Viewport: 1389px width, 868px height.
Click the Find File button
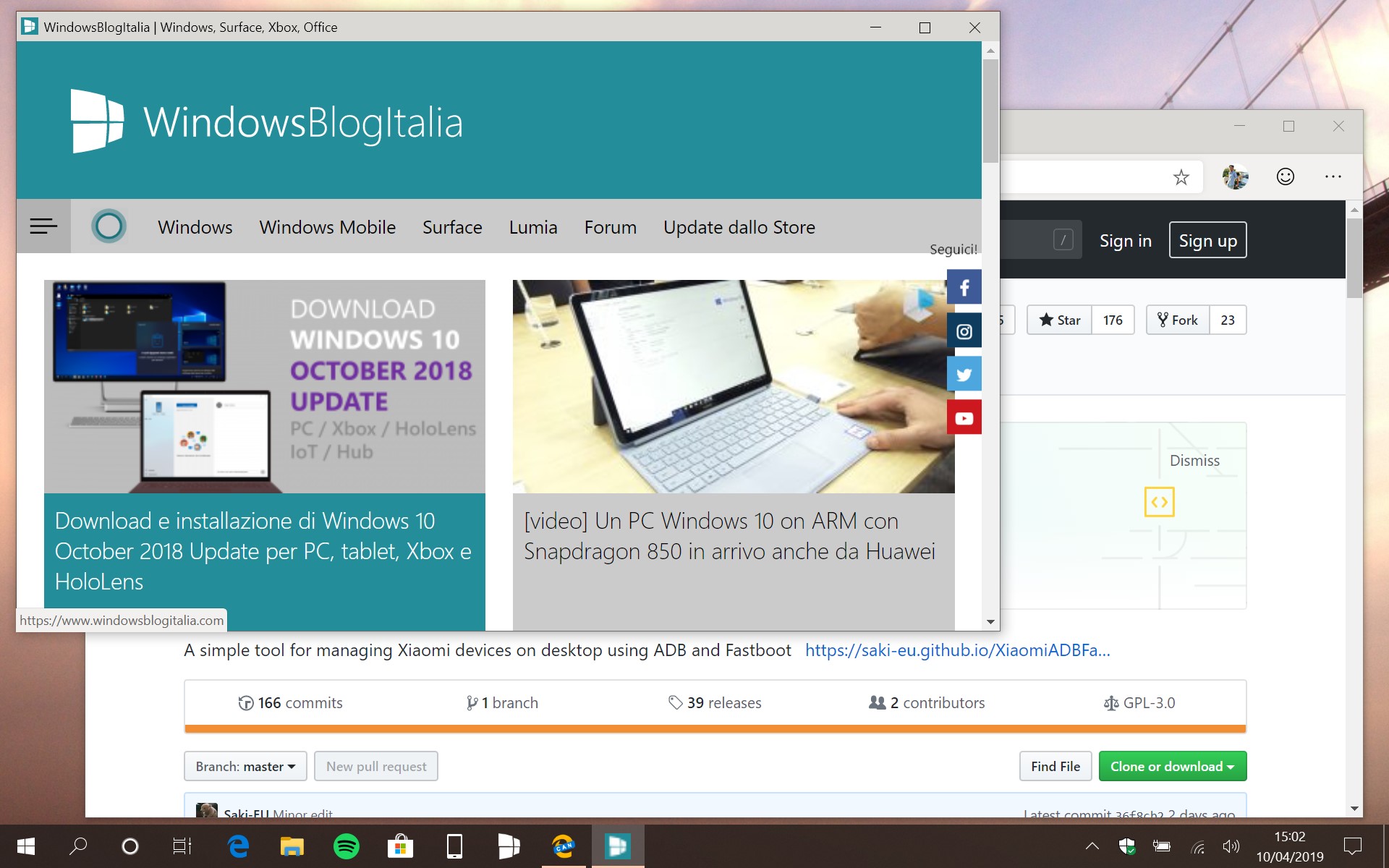[1055, 766]
